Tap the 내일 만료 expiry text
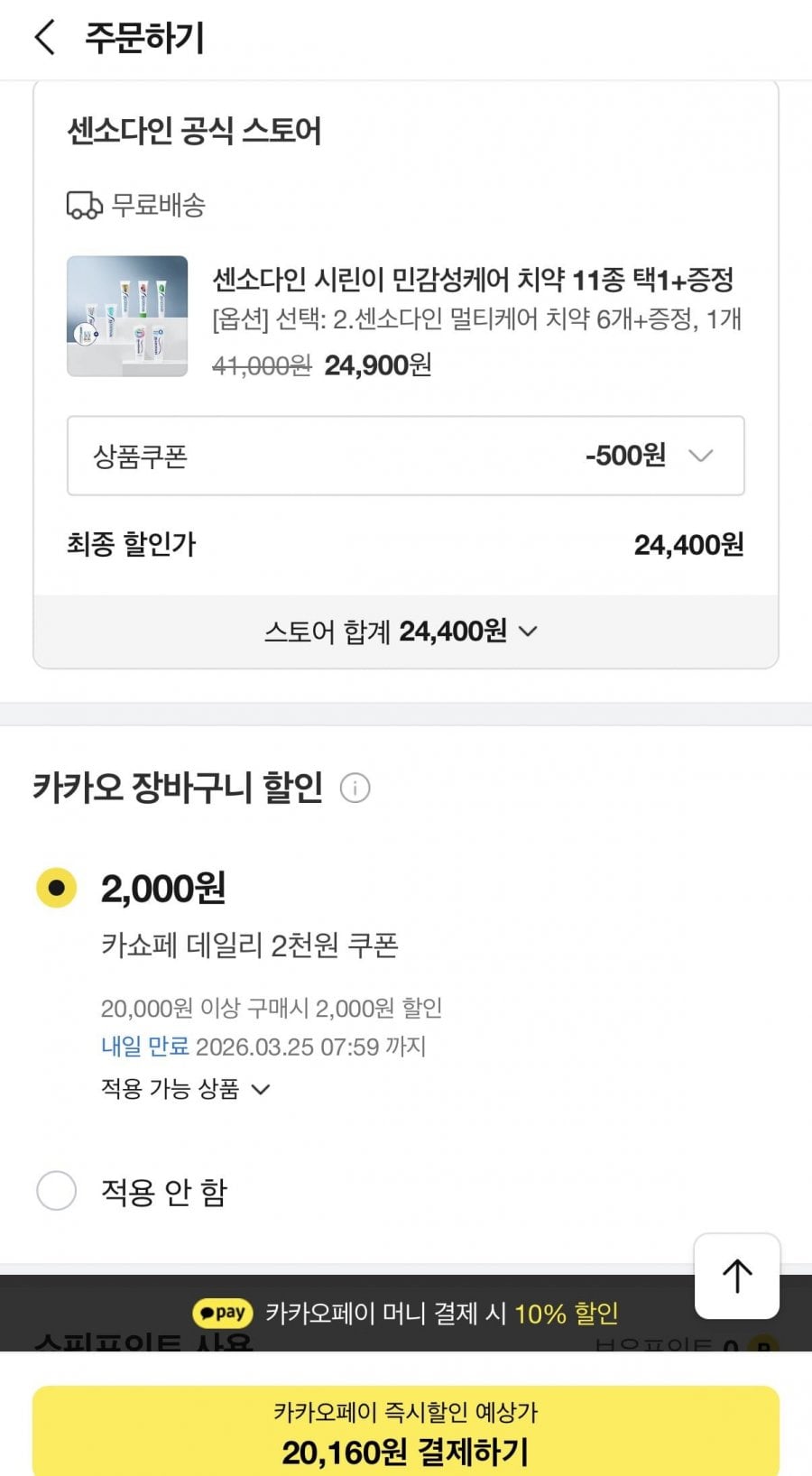 pos(145,1047)
